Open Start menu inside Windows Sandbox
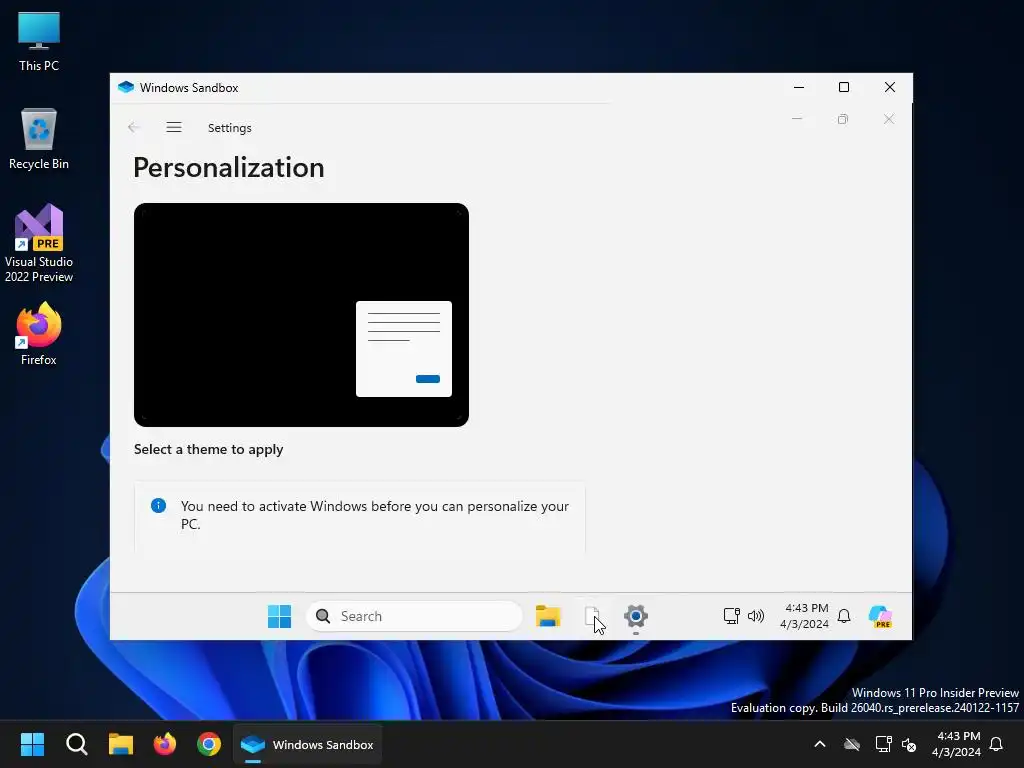Screen dimensions: 1024x768 pyautogui.click(x=280, y=616)
